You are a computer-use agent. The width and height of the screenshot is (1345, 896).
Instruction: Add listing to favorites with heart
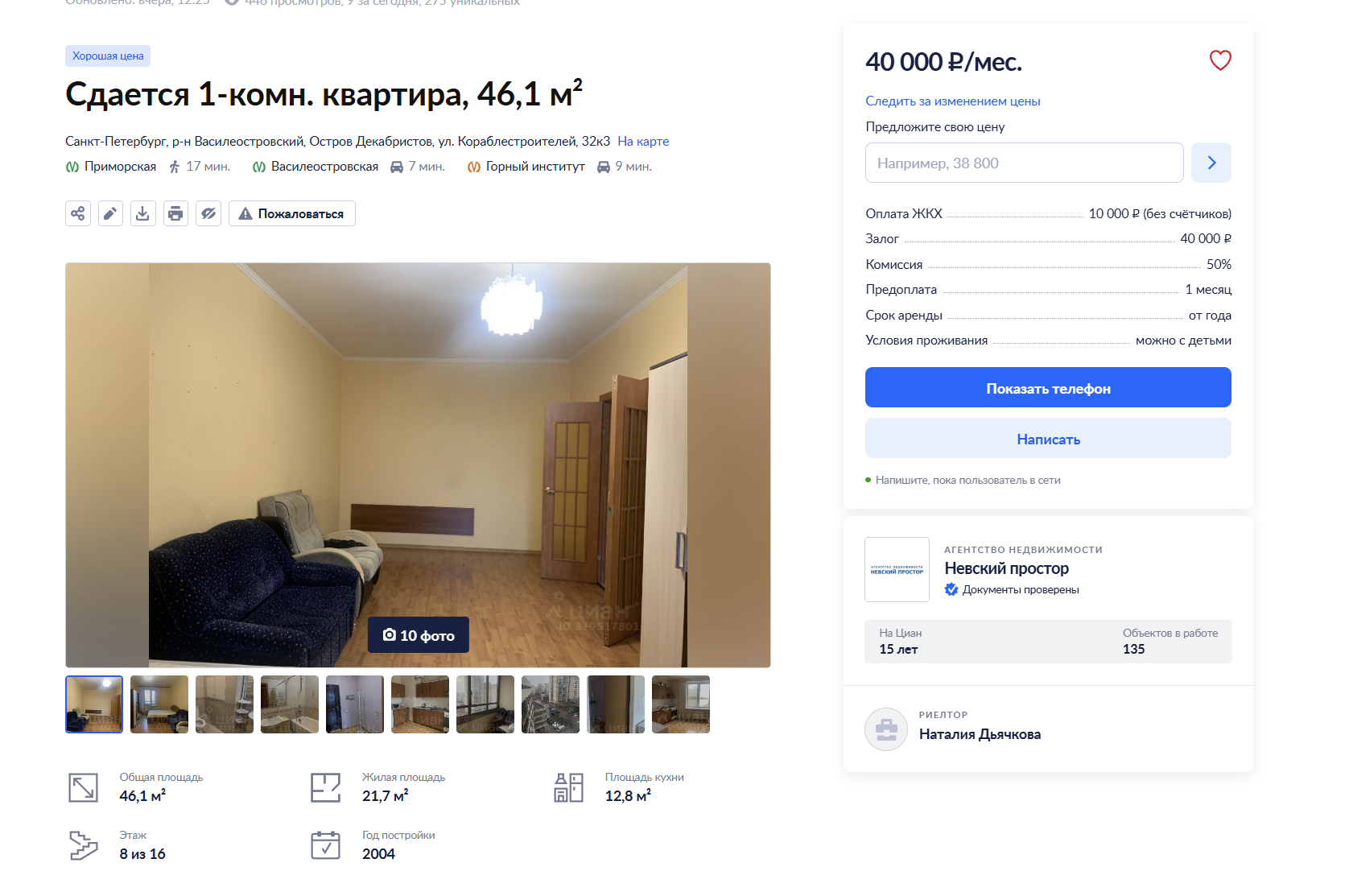(1220, 60)
